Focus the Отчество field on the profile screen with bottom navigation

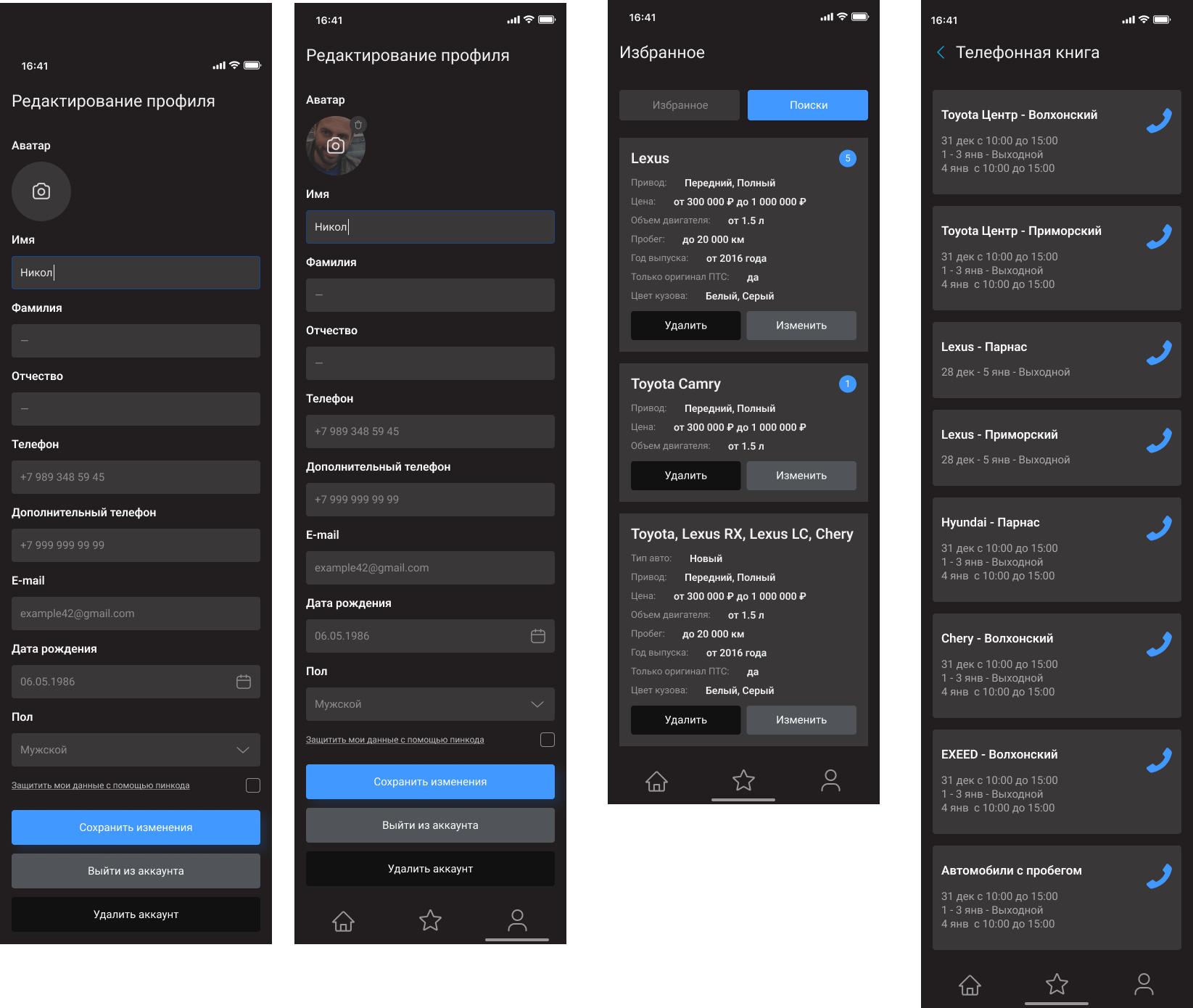(430, 363)
